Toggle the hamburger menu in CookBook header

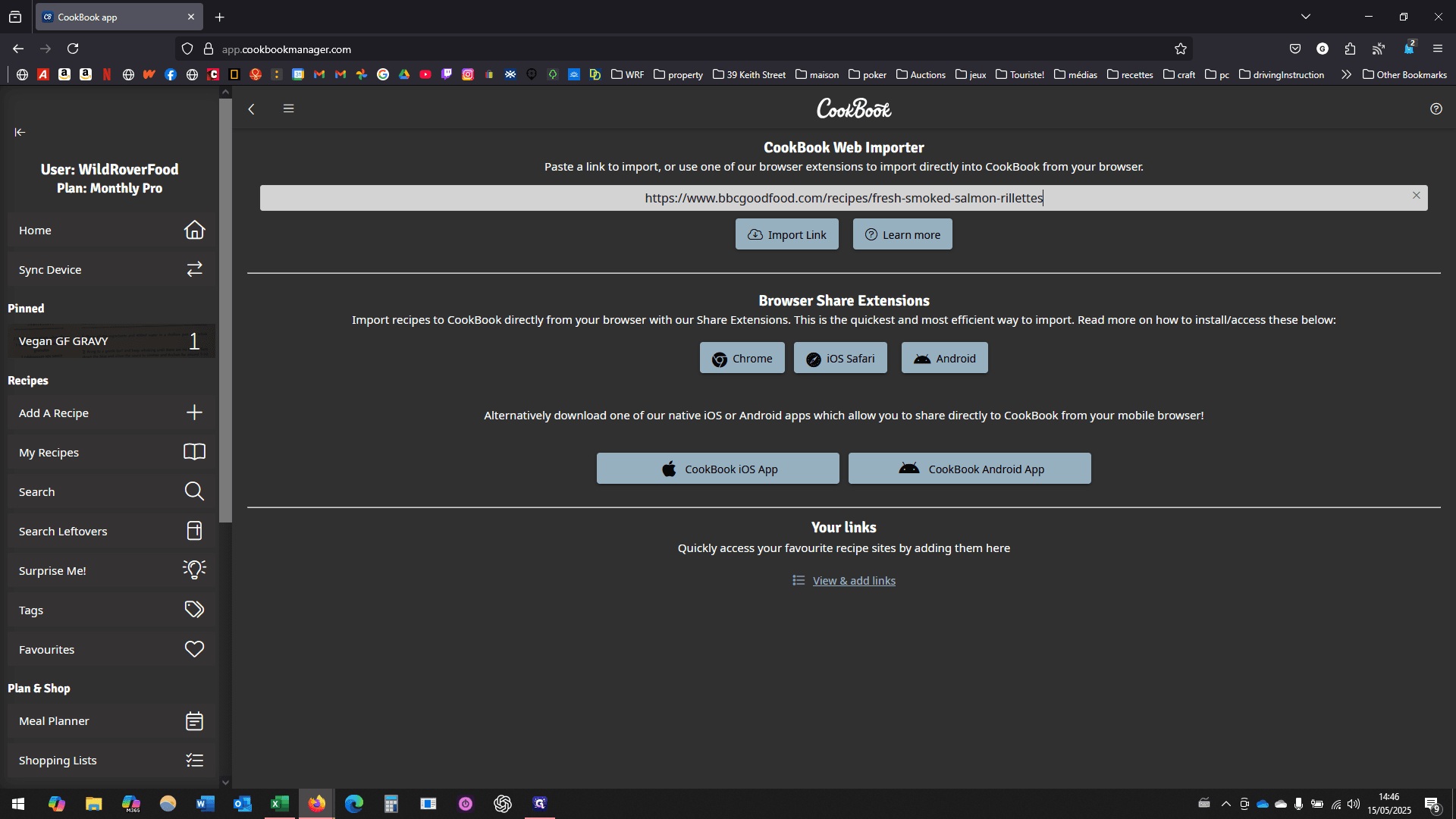tap(288, 108)
